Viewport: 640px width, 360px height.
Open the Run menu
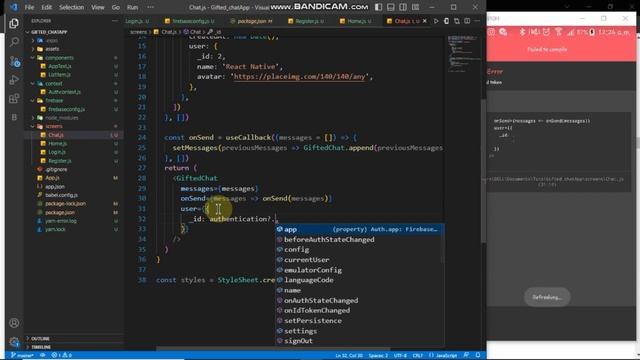point(132,7)
